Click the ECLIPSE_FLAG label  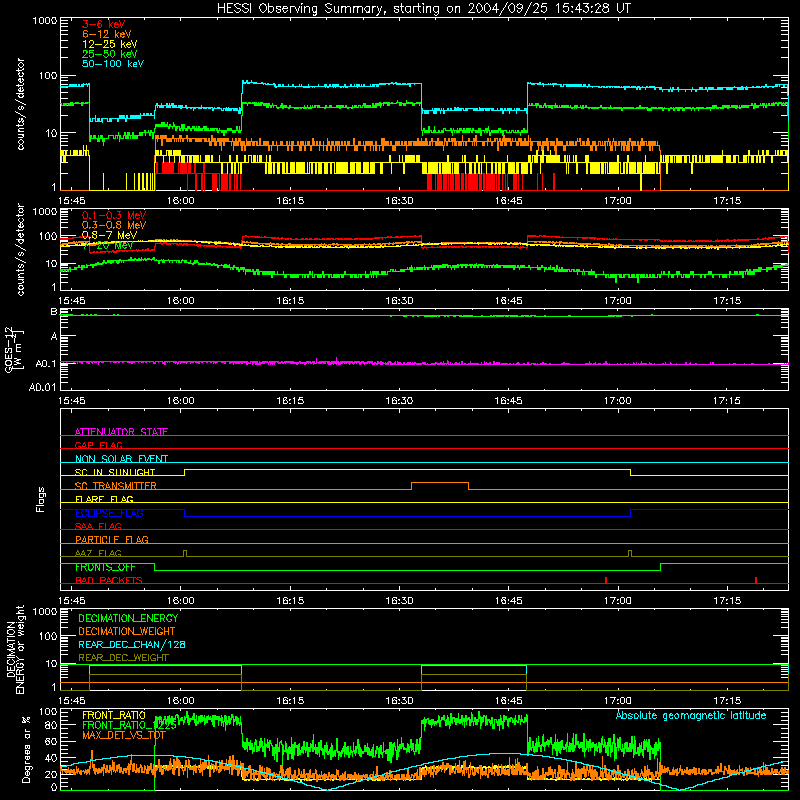[x=109, y=513]
